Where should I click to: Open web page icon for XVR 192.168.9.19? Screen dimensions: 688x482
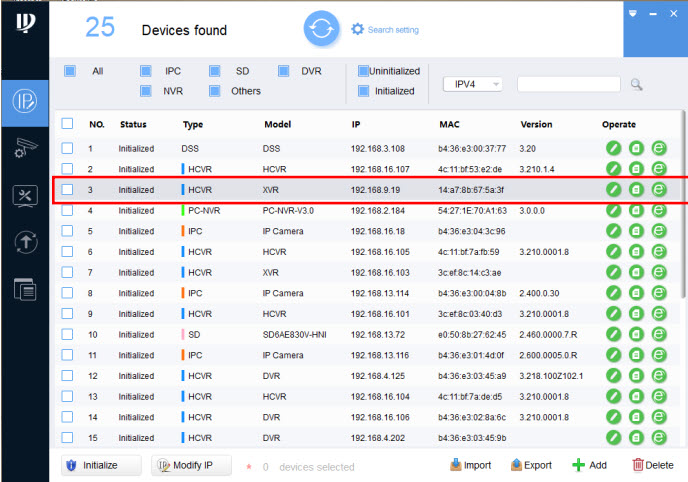click(659, 189)
